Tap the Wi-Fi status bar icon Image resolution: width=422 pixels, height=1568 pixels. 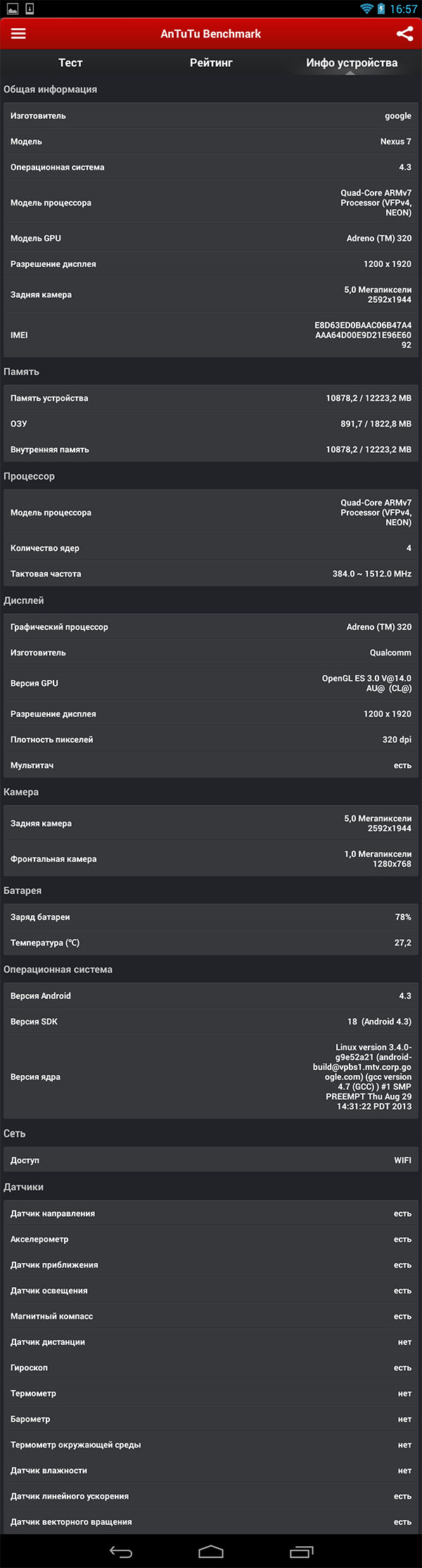point(366,8)
